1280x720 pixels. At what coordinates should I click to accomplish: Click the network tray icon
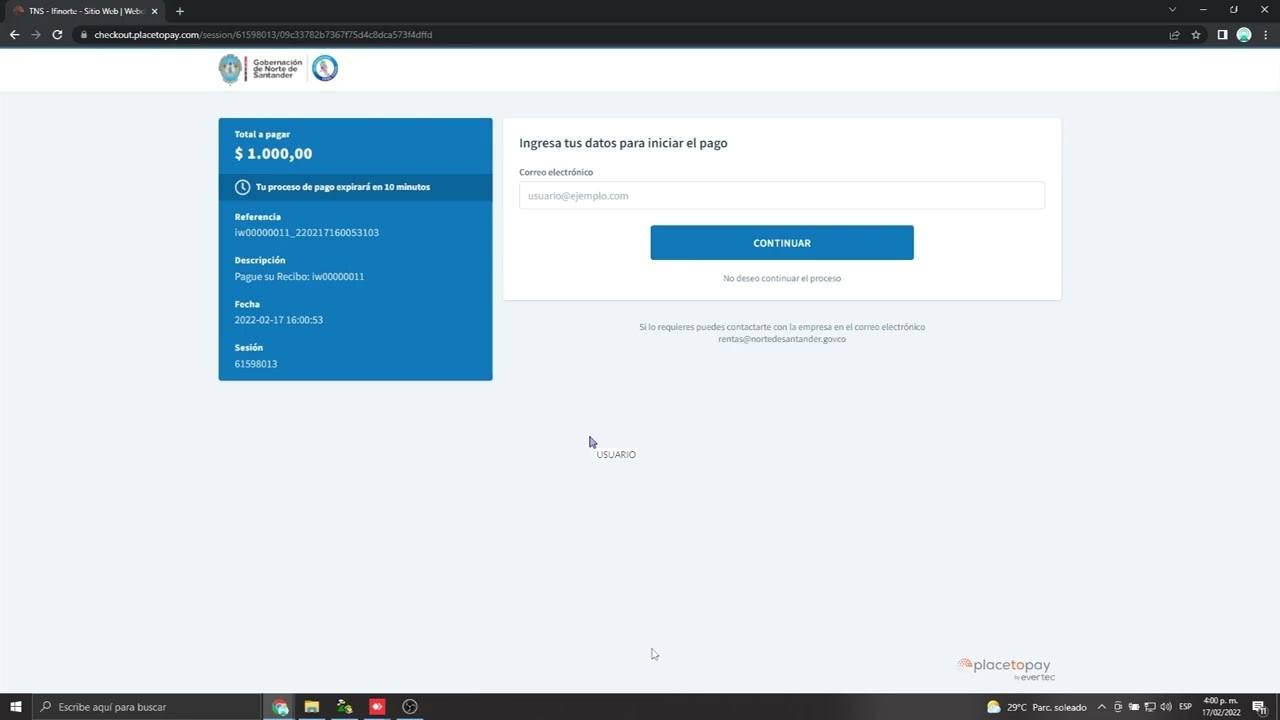[1150, 707]
